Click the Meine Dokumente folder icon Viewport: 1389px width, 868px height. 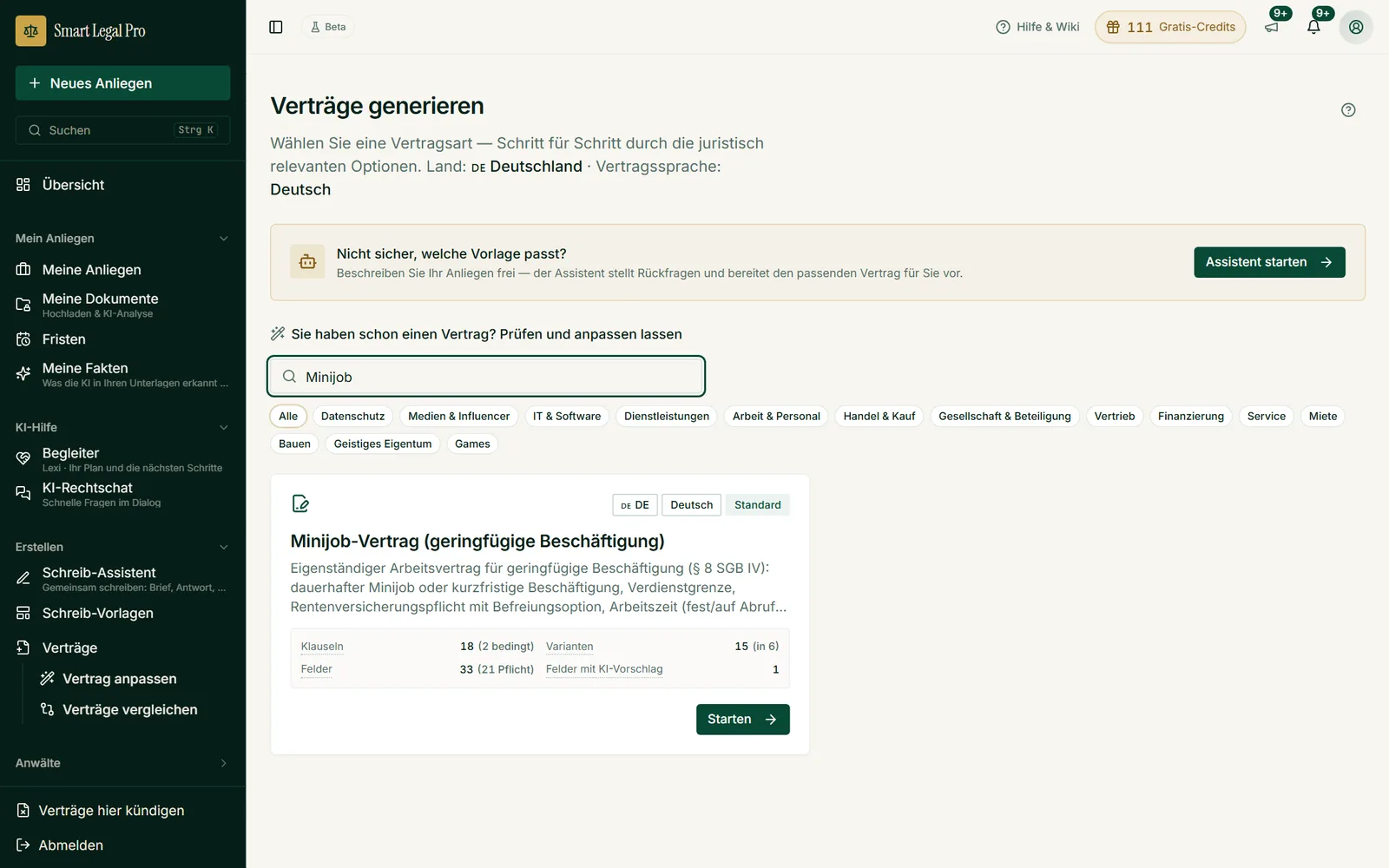pos(23,305)
